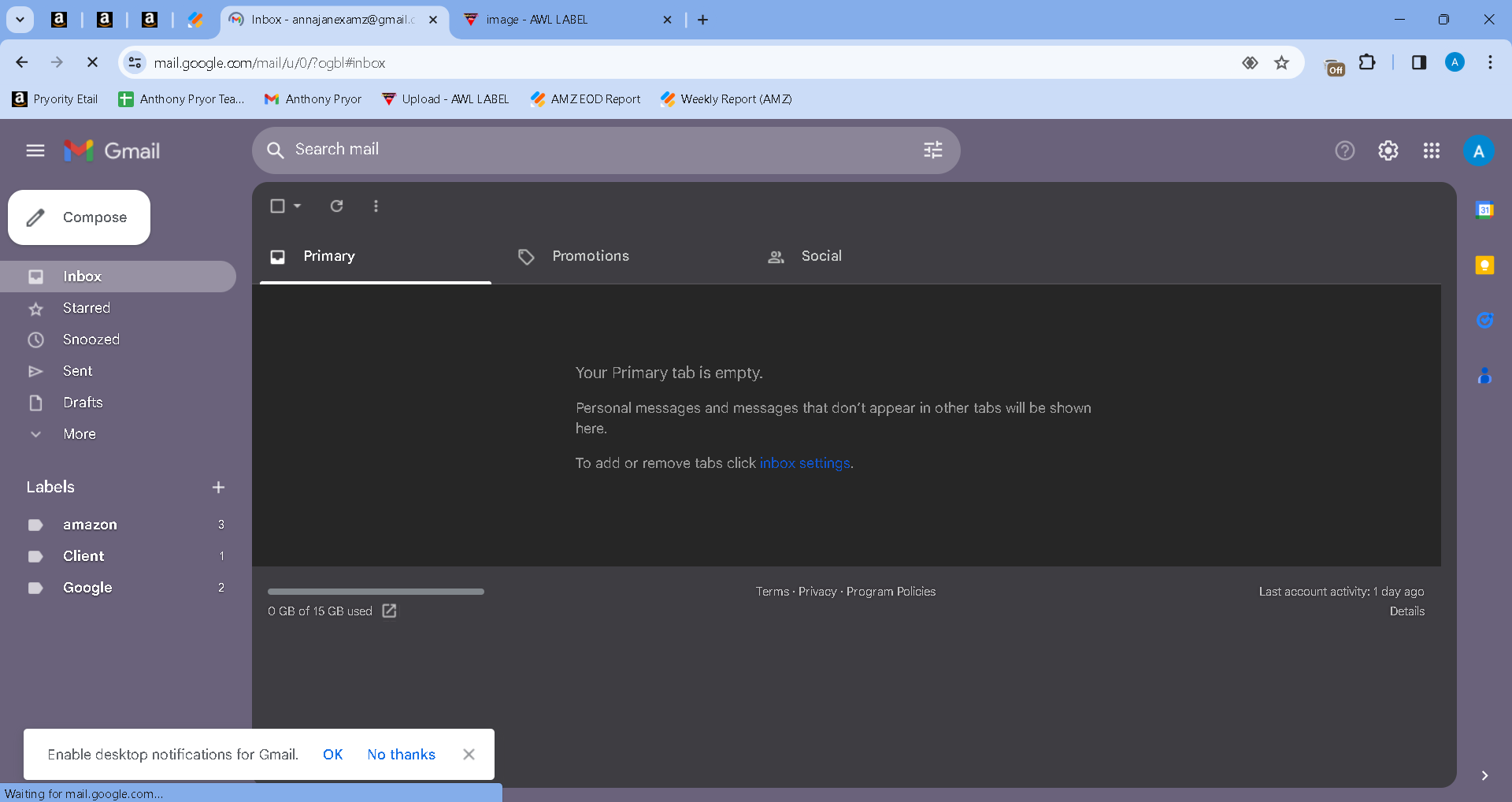Open Gmail settings gear
This screenshot has height=802, width=1512.
[x=1388, y=150]
